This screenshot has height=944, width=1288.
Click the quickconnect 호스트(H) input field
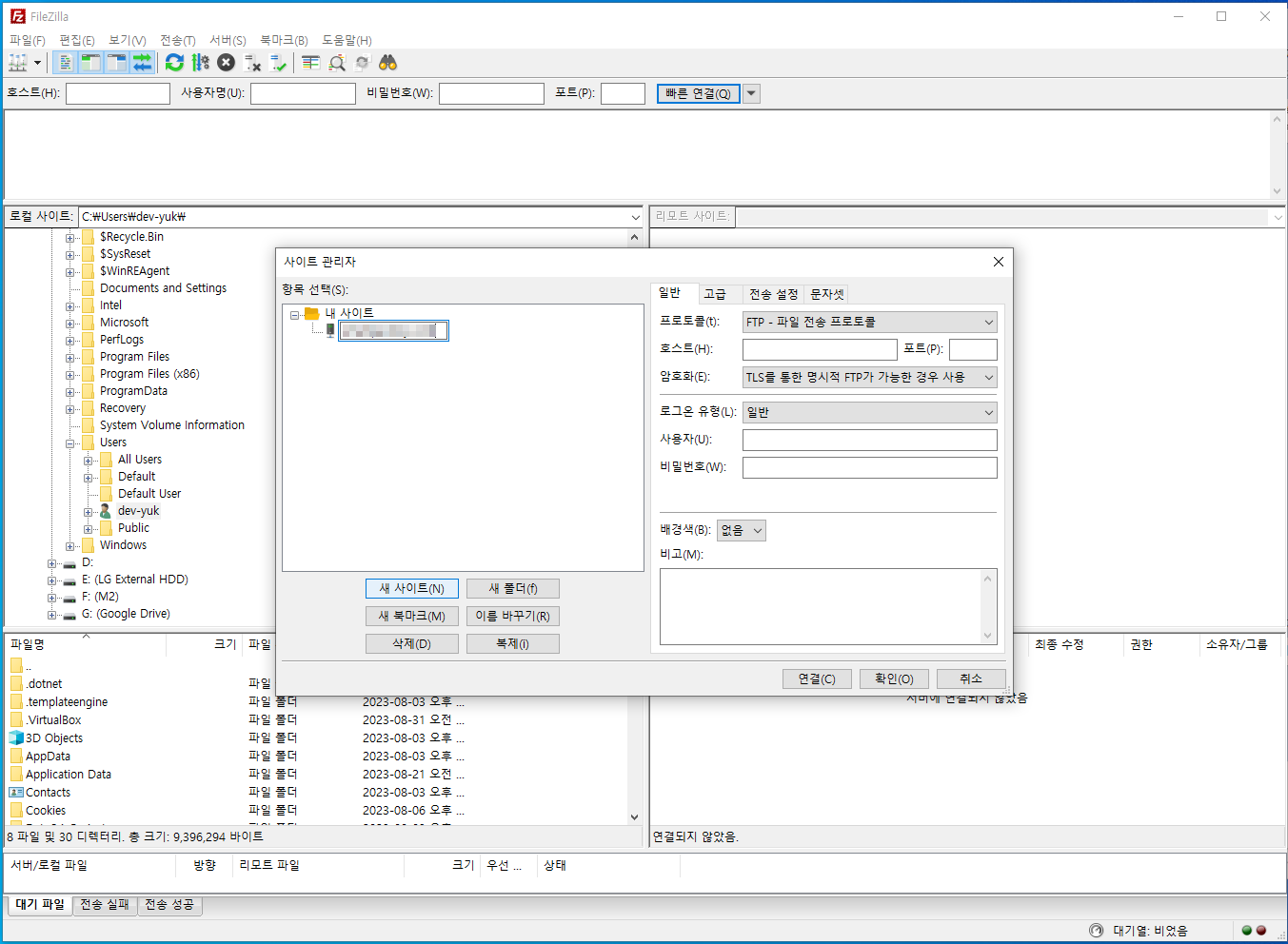(x=118, y=93)
